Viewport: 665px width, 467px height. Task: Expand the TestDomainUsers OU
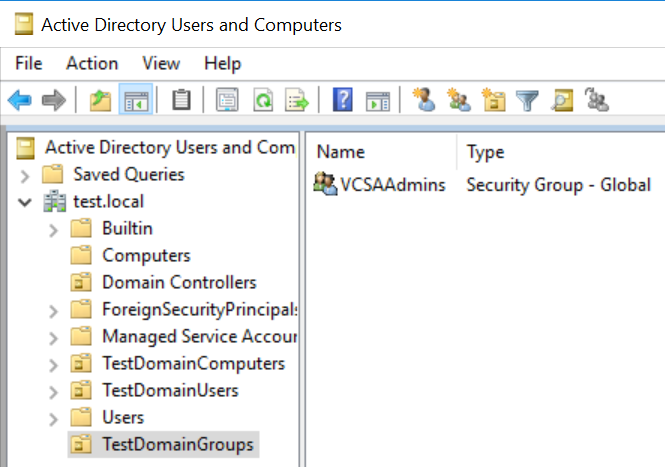click(x=53, y=392)
